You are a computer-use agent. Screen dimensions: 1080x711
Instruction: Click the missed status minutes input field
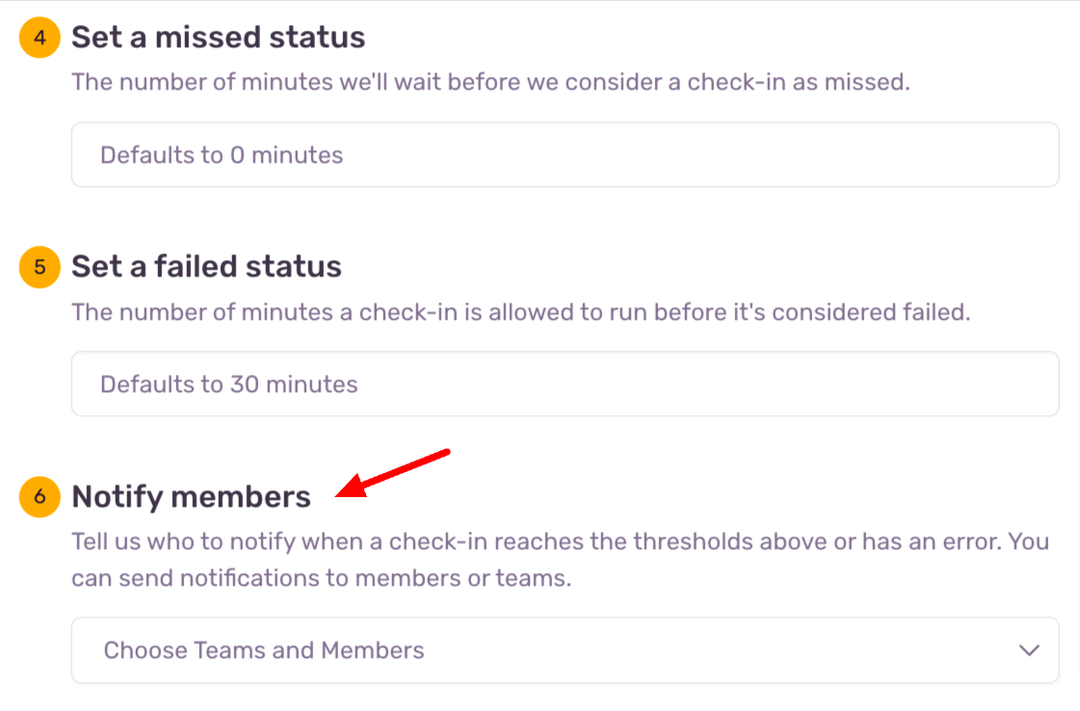click(x=565, y=154)
